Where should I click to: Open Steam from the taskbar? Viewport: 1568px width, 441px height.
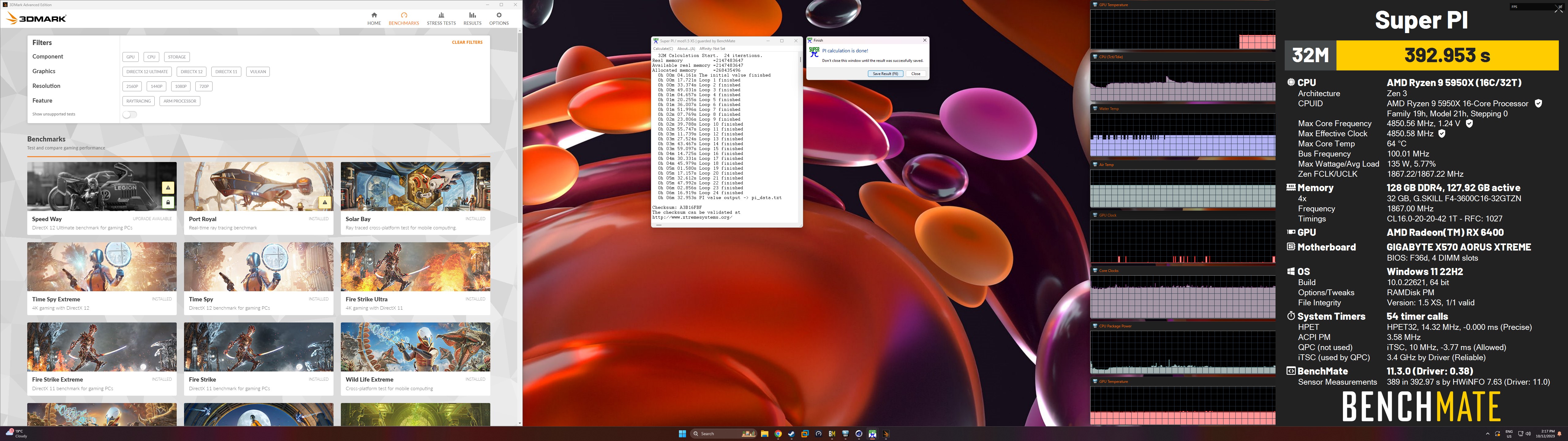pos(791,434)
